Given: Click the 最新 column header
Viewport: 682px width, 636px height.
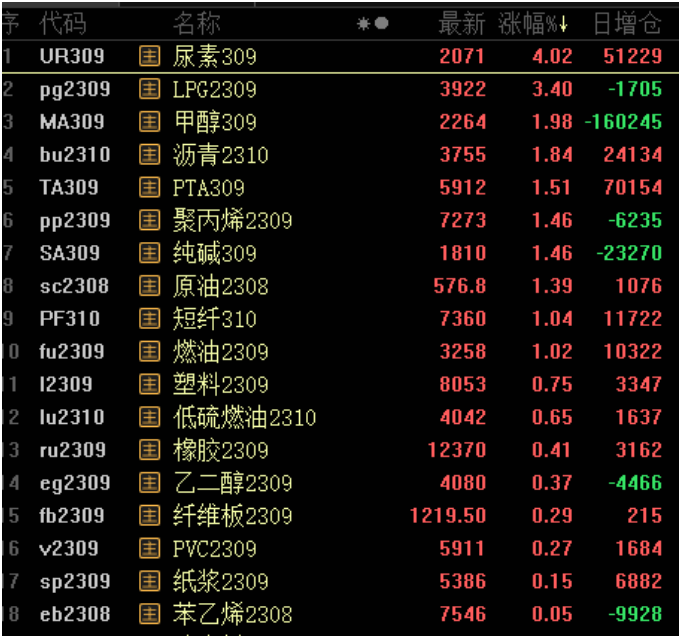Looking at the screenshot, I should (x=461, y=23).
